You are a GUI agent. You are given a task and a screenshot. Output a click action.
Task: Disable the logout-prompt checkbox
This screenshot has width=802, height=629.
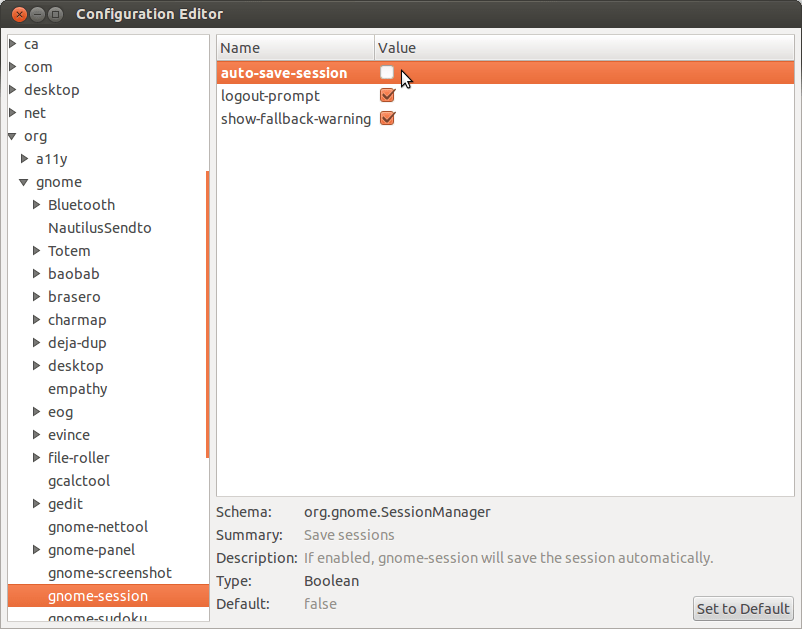(387, 95)
